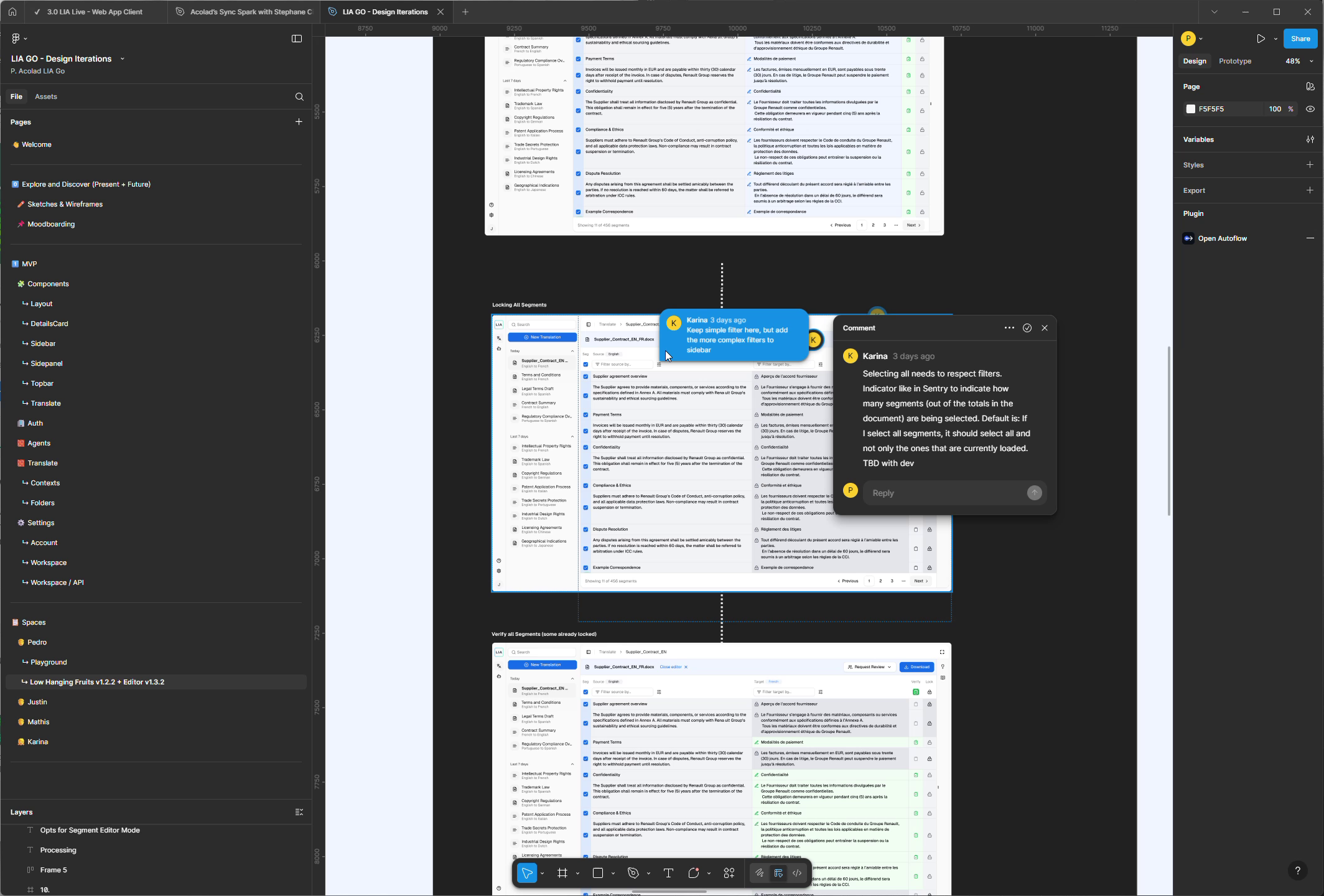Resolve Karina's comment with the checkmark

(1027, 328)
